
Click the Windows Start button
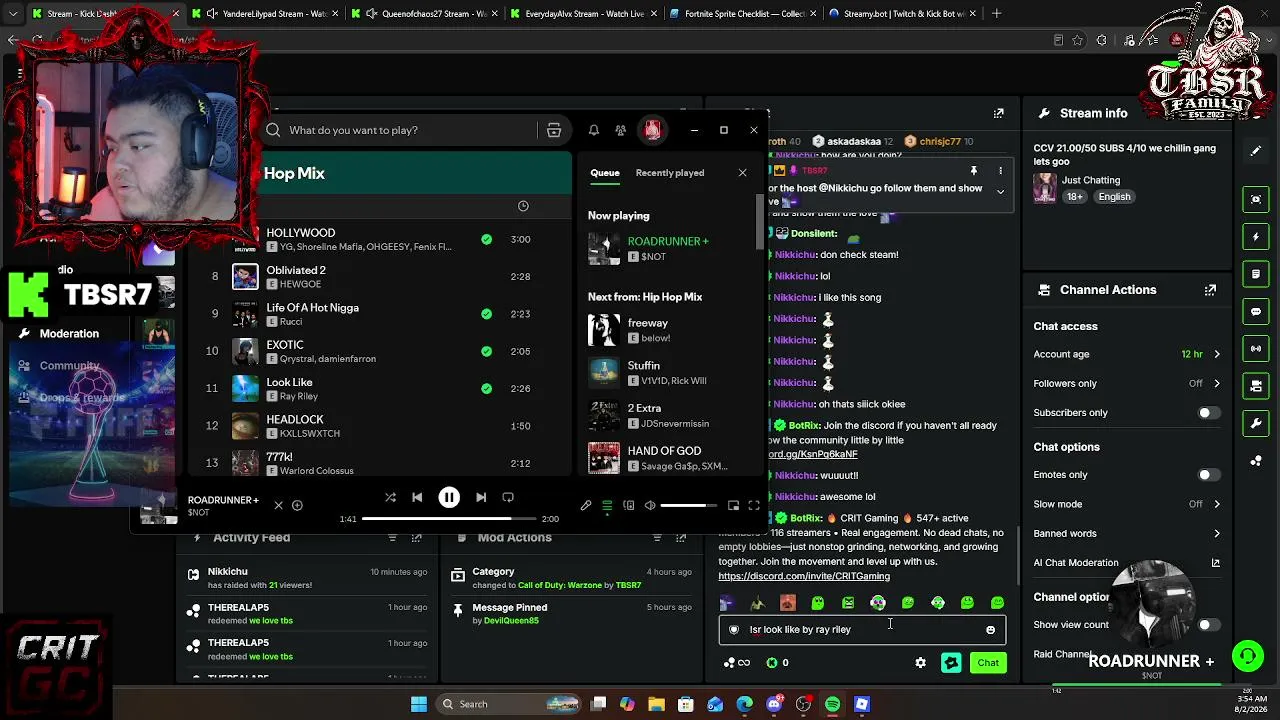click(419, 704)
